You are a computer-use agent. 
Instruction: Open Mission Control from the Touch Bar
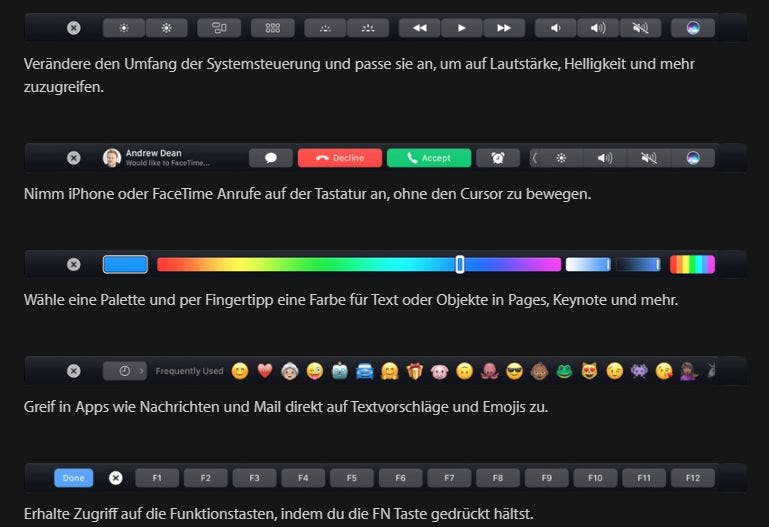pyautogui.click(x=219, y=28)
